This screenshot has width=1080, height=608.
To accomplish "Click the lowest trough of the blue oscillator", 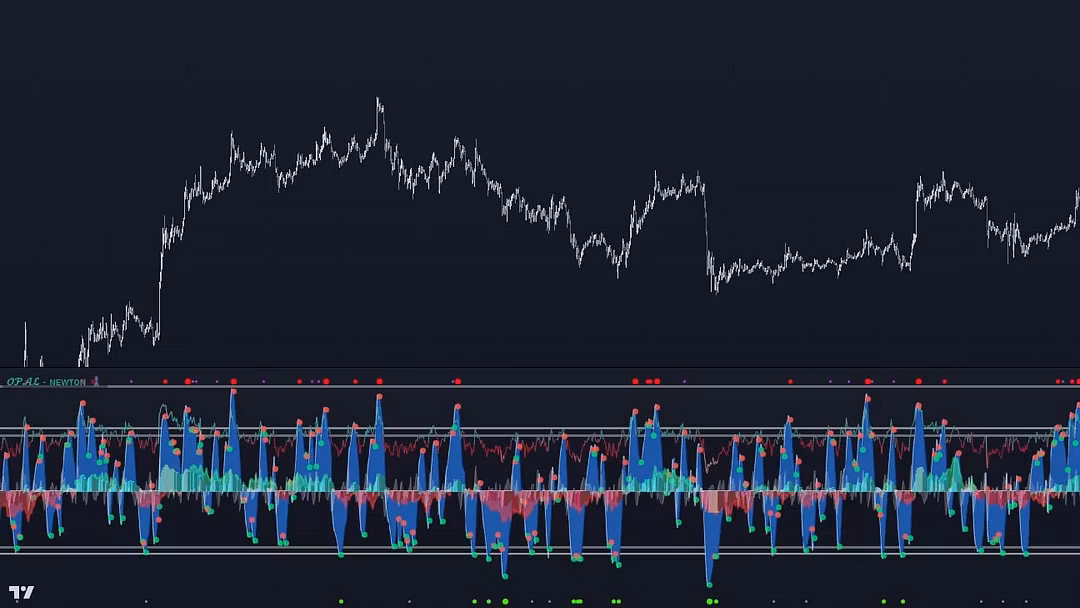I will [x=709, y=582].
